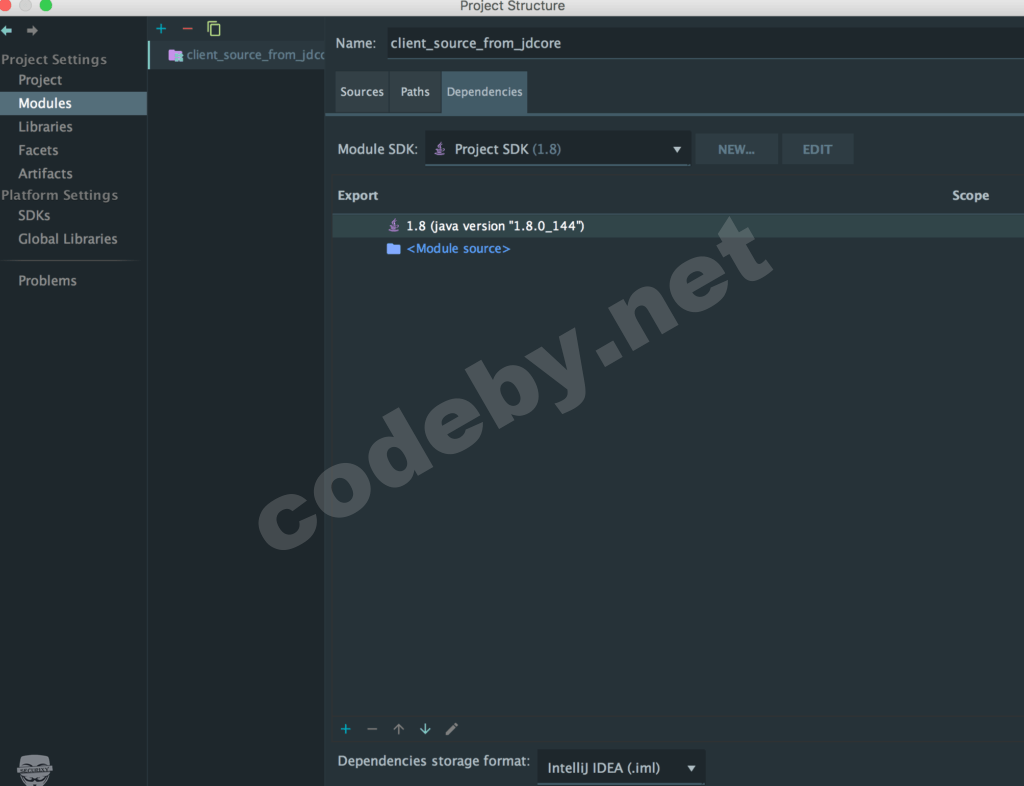Screen dimensions: 1024x786
Task: Add a new module with plus icon
Action: pyautogui.click(x=161, y=29)
